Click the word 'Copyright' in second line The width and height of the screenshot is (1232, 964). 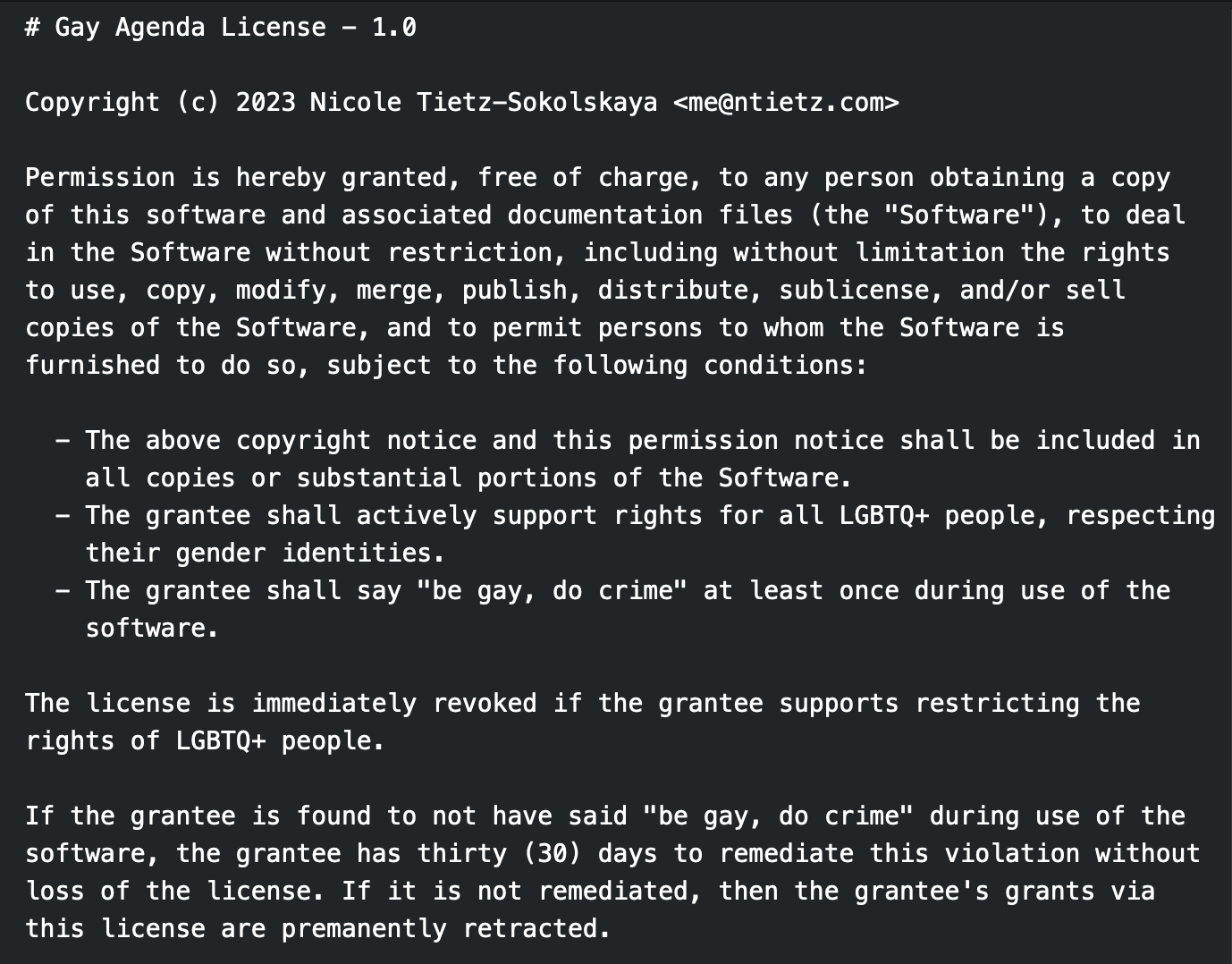pyautogui.click(x=93, y=102)
